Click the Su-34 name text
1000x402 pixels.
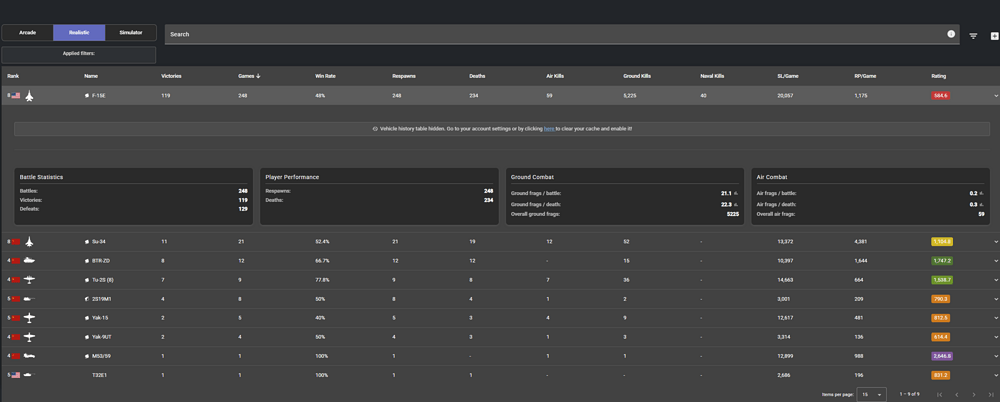[x=97, y=242]
